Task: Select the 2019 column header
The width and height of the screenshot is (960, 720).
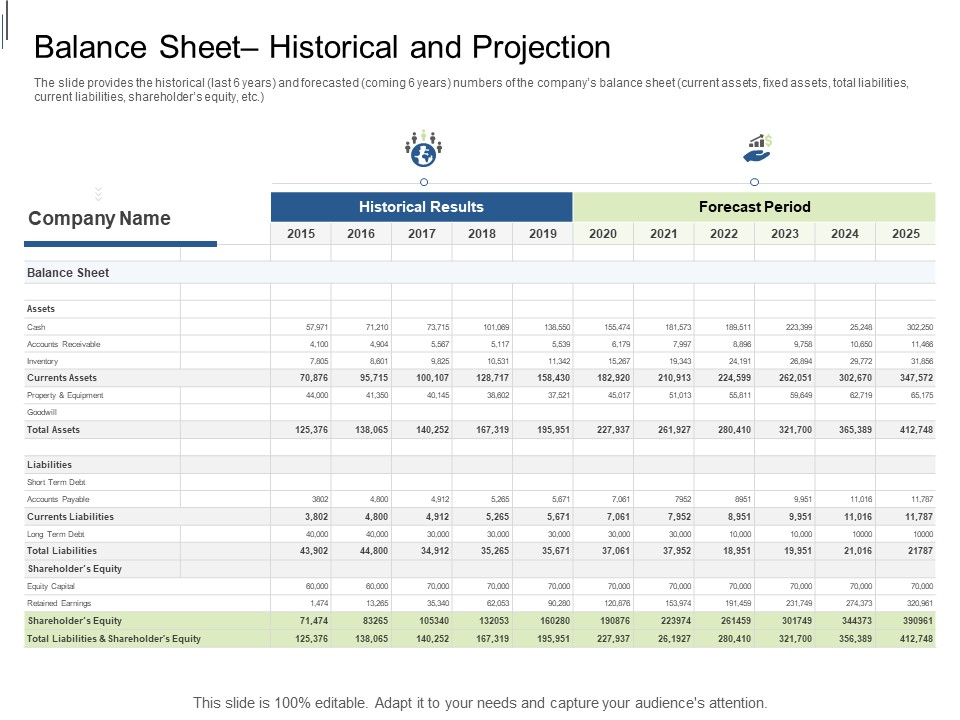Action: click(543, 233)
